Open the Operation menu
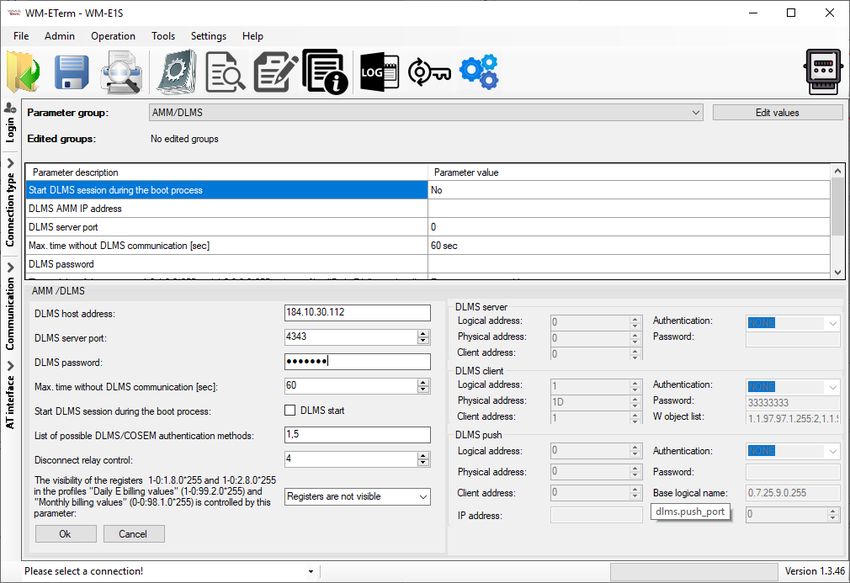This screenshot has height=583, width=850. [x=113, y=36]
